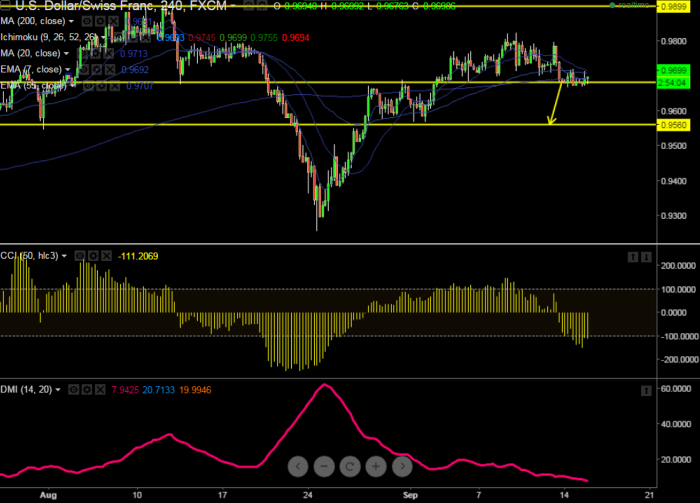
Task: Toggle visibility eye next to chart title
Action: (x=249, y=6)
